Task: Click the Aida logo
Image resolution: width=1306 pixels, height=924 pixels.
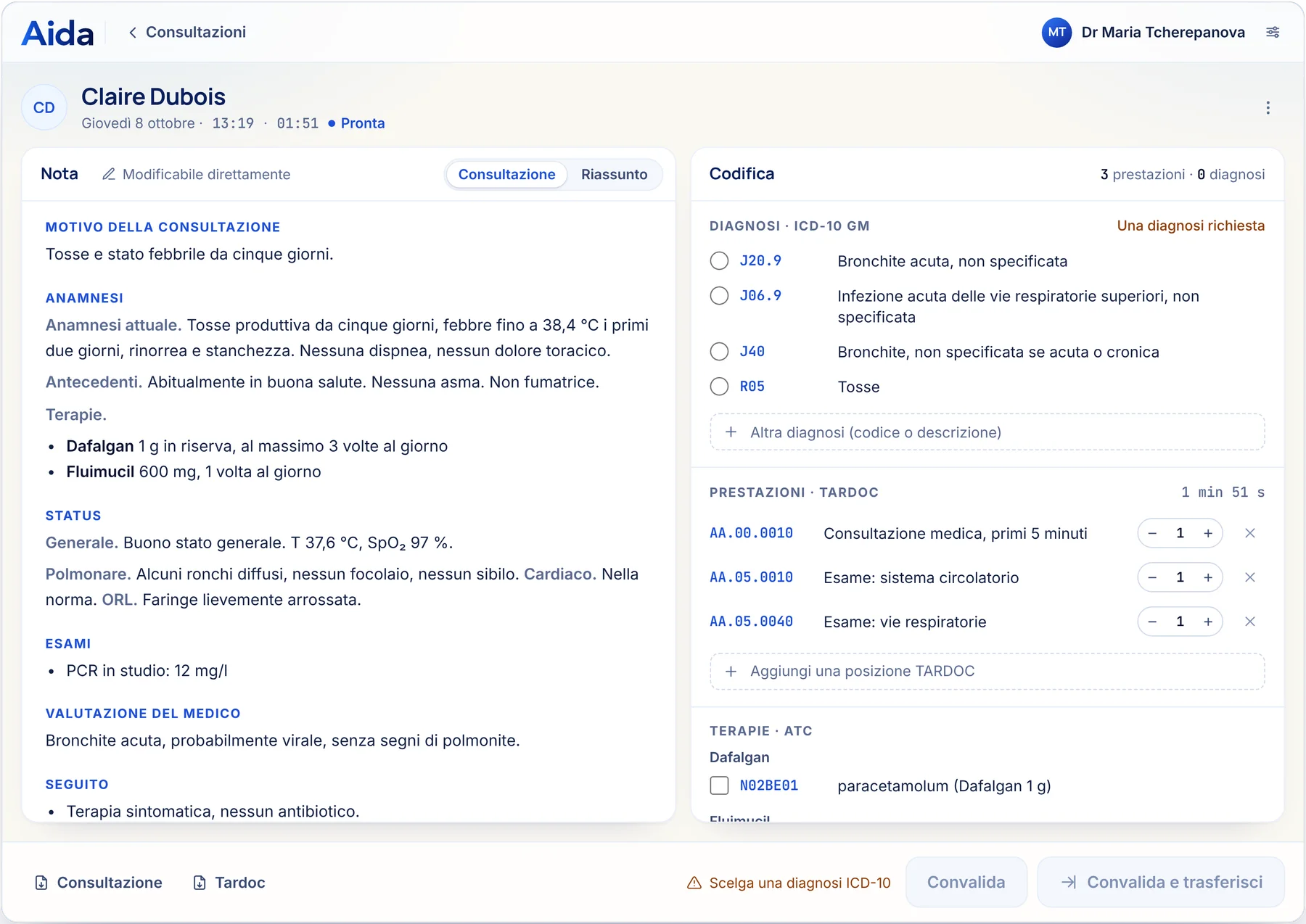Action: pos(58,33)
